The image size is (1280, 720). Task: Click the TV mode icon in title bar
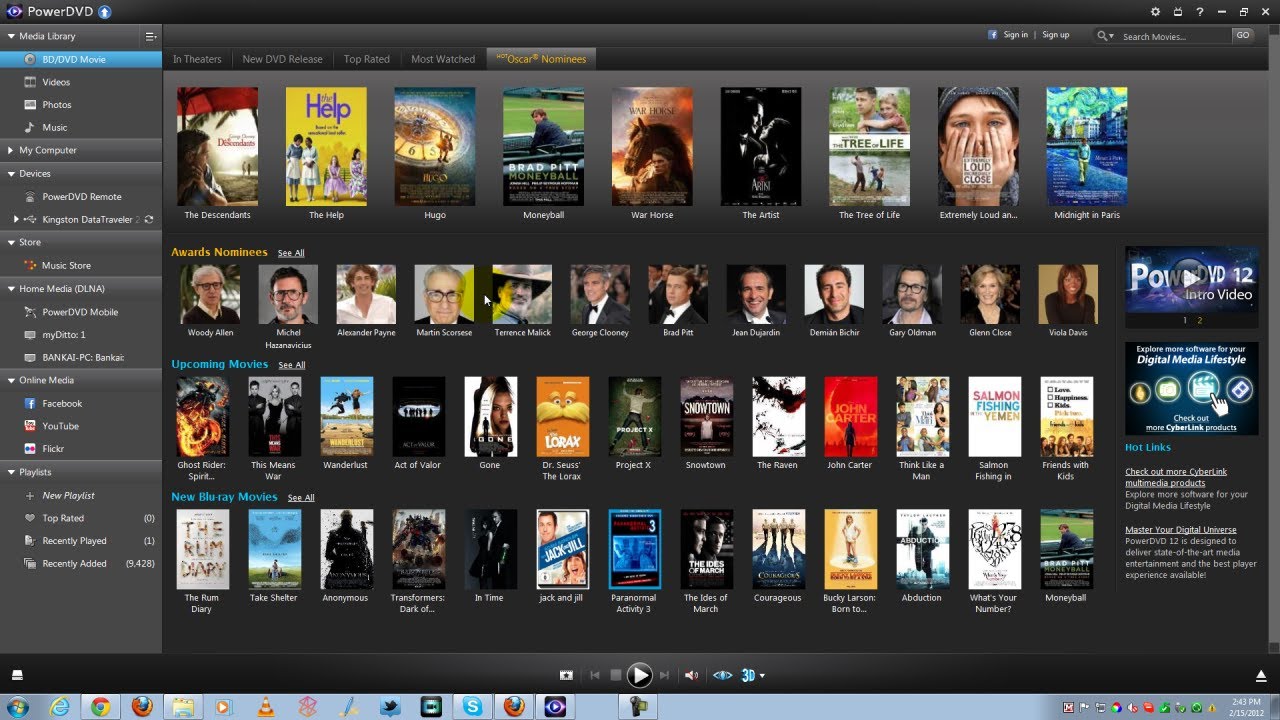pos(1177,12)
